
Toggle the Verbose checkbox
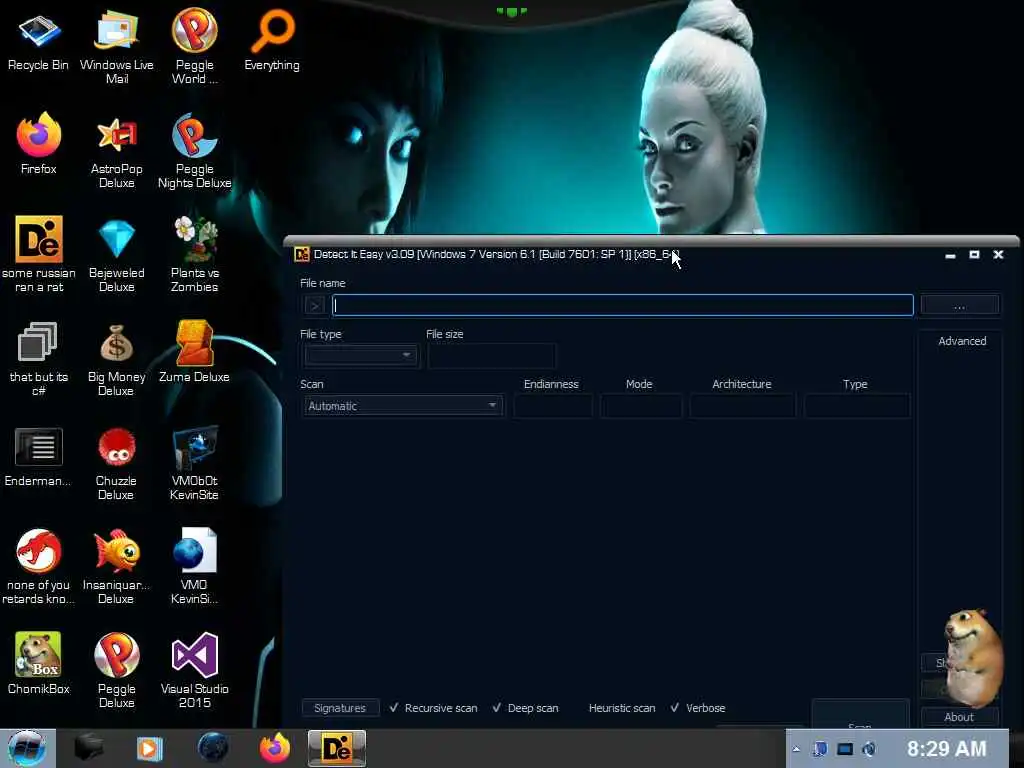pyautogui.click(x=697, y=708)
